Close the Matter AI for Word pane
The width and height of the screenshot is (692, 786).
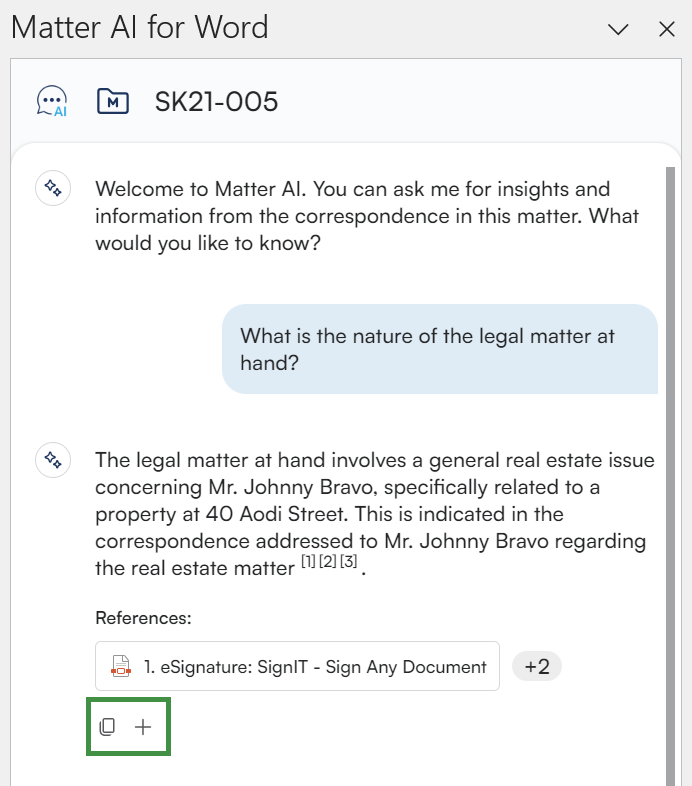pyautogui.click(x=667, y=29)
